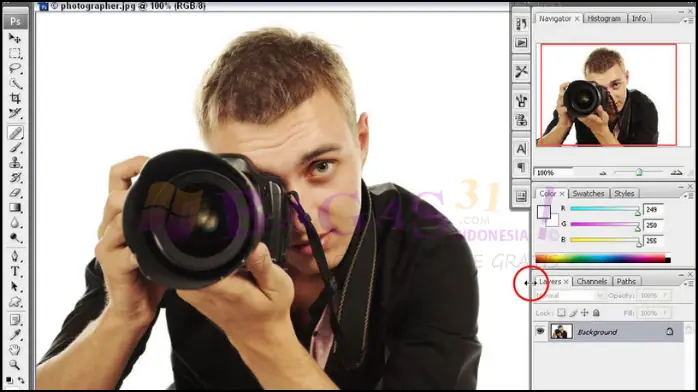Open the Opacity slider arrow

click(666, 295)
